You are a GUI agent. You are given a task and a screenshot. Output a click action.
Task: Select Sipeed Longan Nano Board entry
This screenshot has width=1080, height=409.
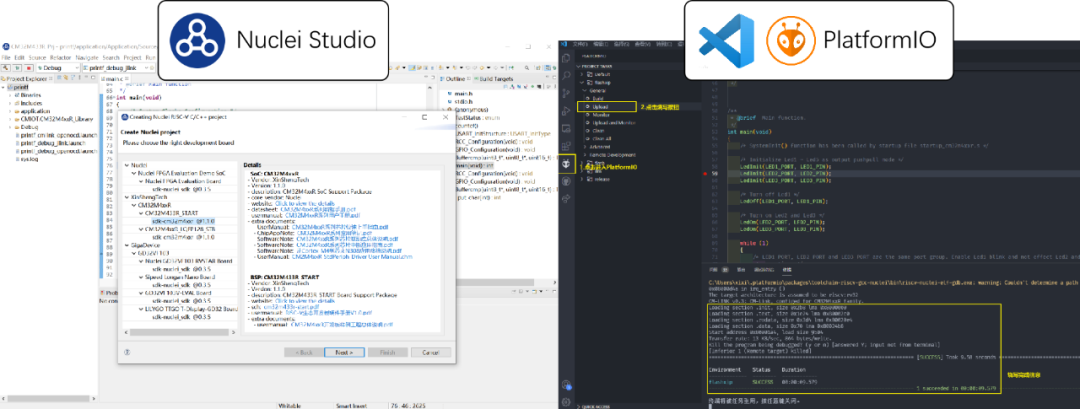tap(180, 277)
